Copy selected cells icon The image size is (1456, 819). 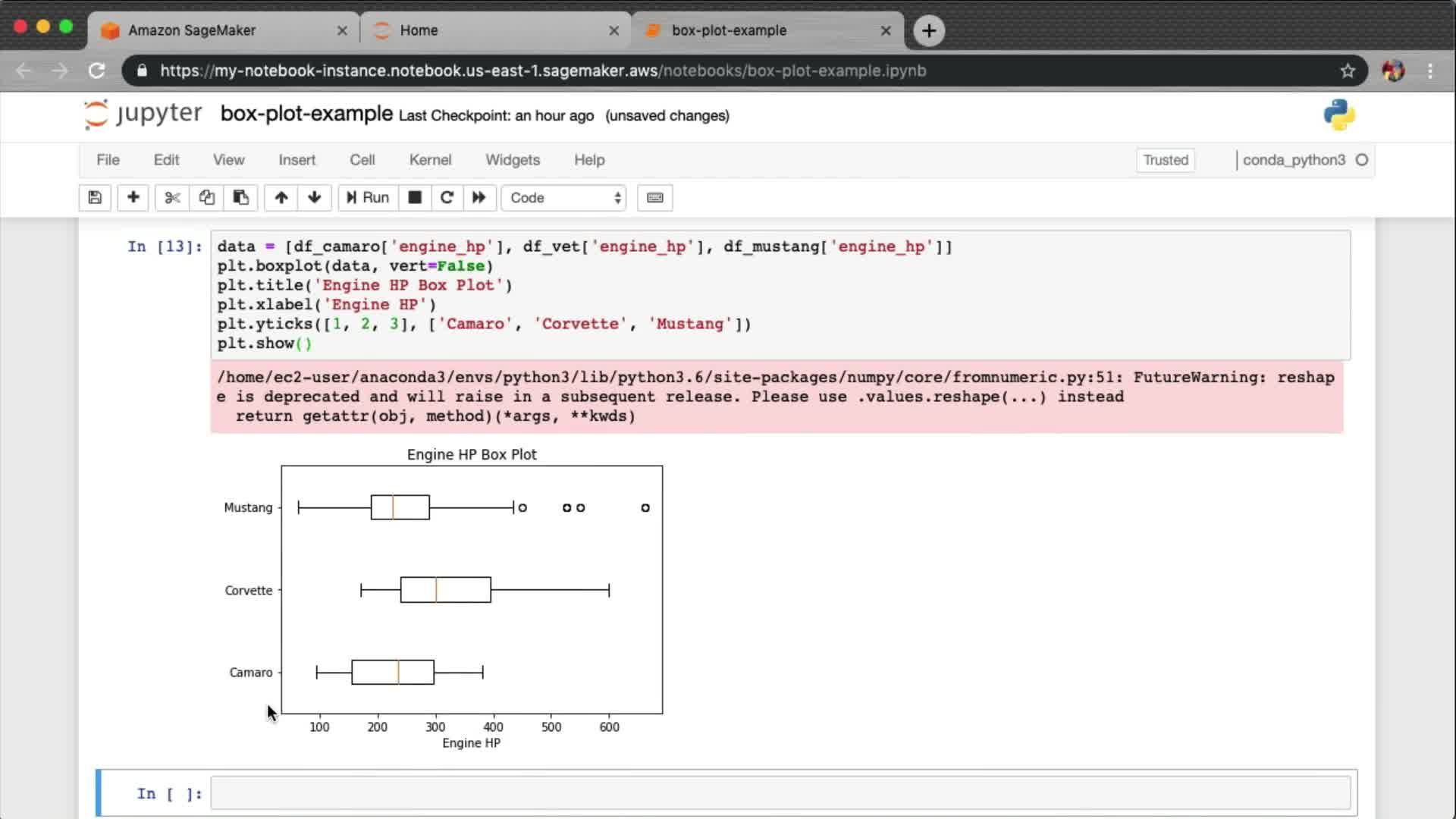click(x=206, y=198)
